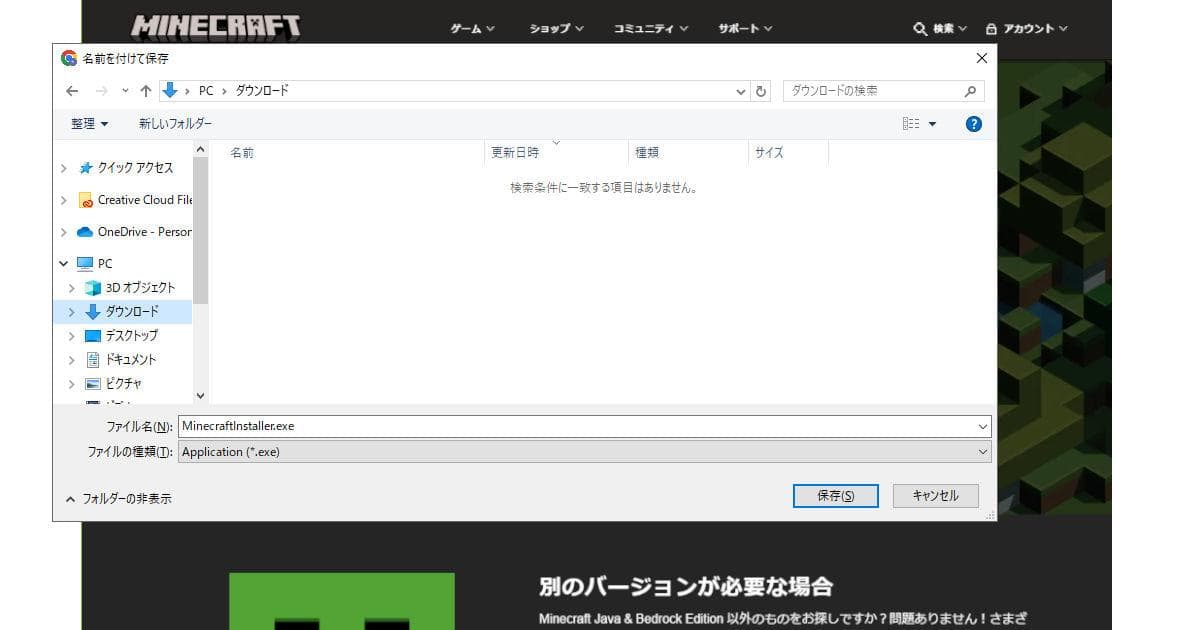Click the Back arrow in the save dialog

tap(72, 91)
